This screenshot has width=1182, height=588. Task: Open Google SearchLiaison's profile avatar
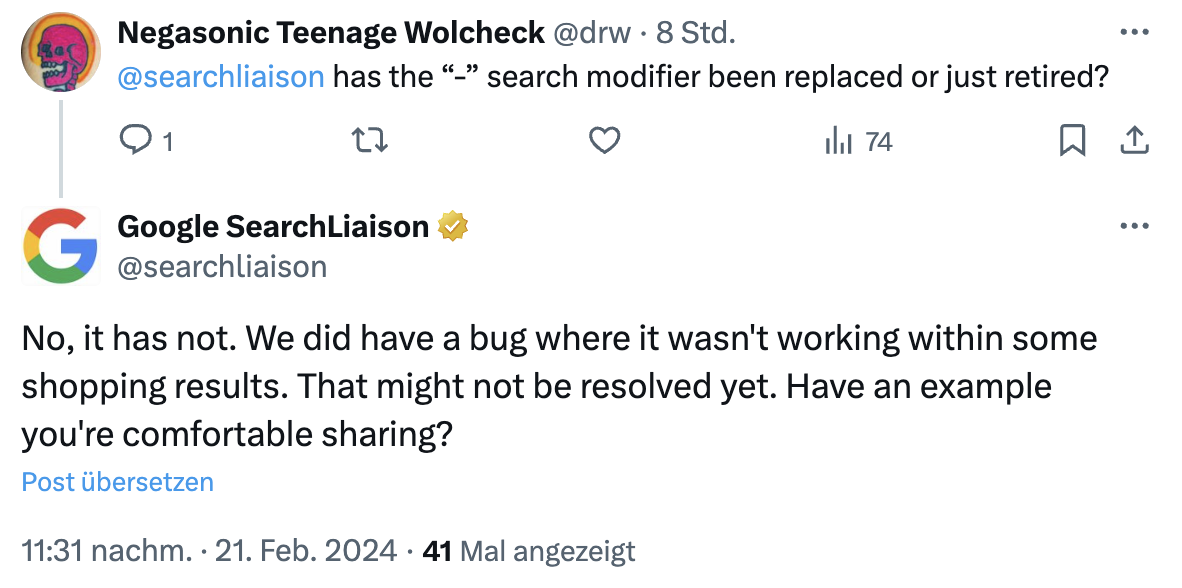pyautogui.click(x=61, y=245)
